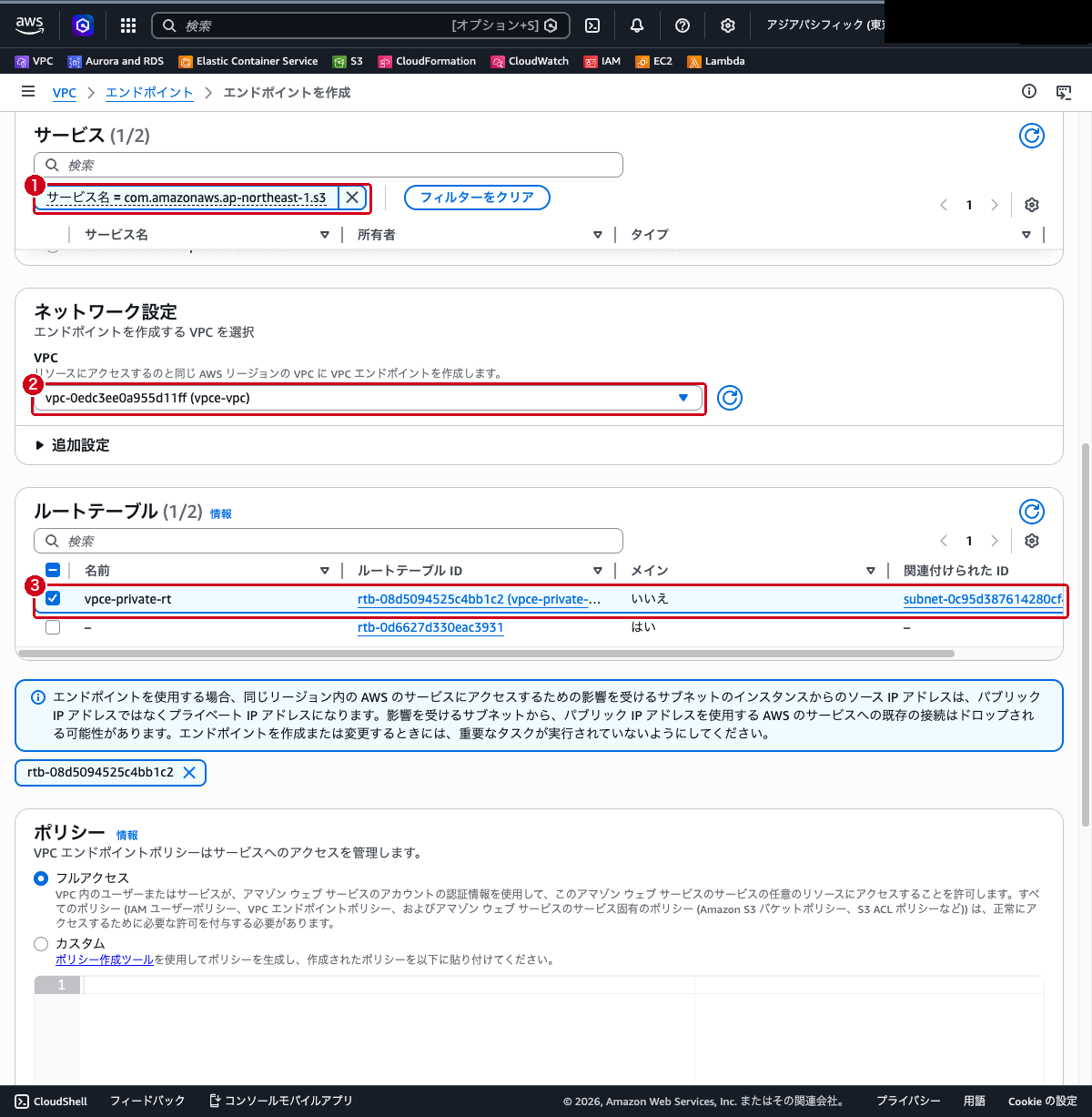Open the settings gear in top bar

click(728, 25)
